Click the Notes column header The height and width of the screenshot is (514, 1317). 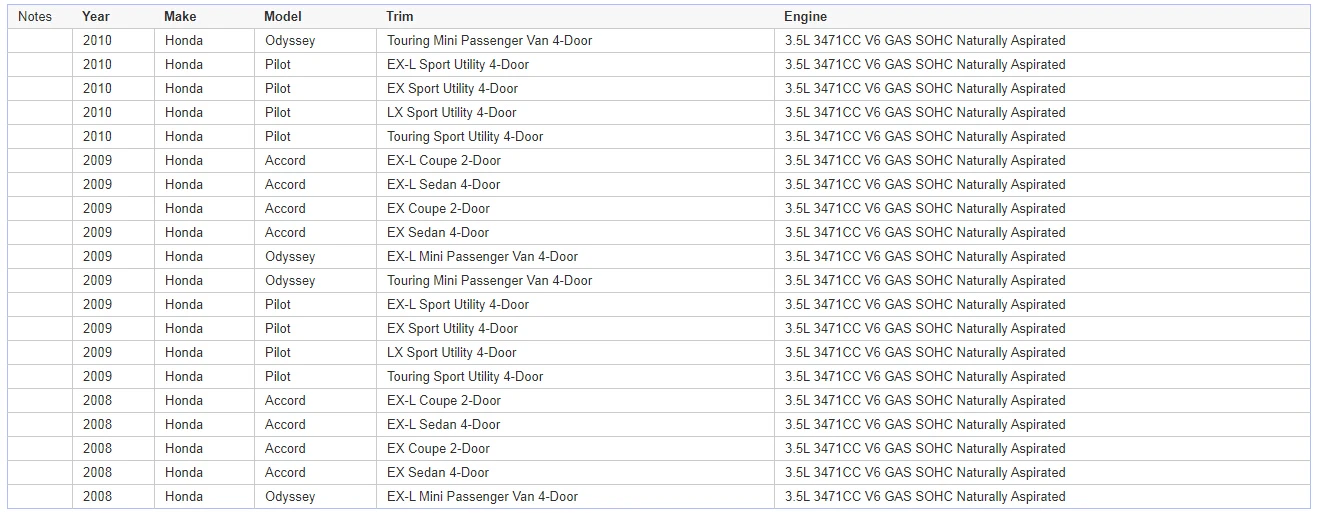click(x=35, y=17)
